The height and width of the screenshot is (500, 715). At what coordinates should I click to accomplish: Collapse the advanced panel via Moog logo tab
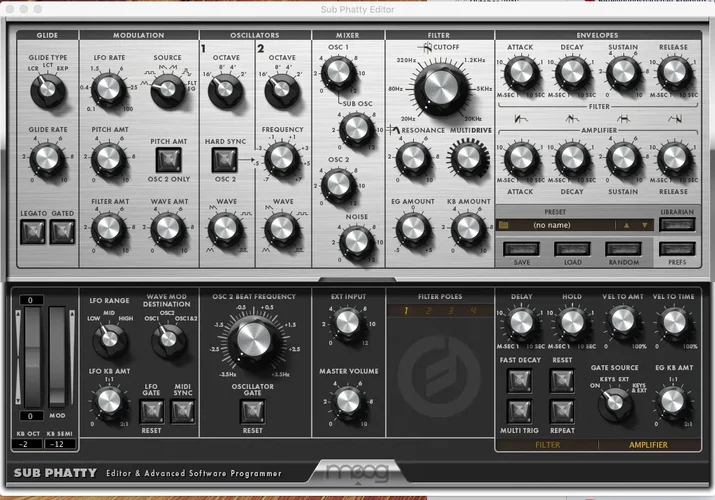click(x=358, y=472)
